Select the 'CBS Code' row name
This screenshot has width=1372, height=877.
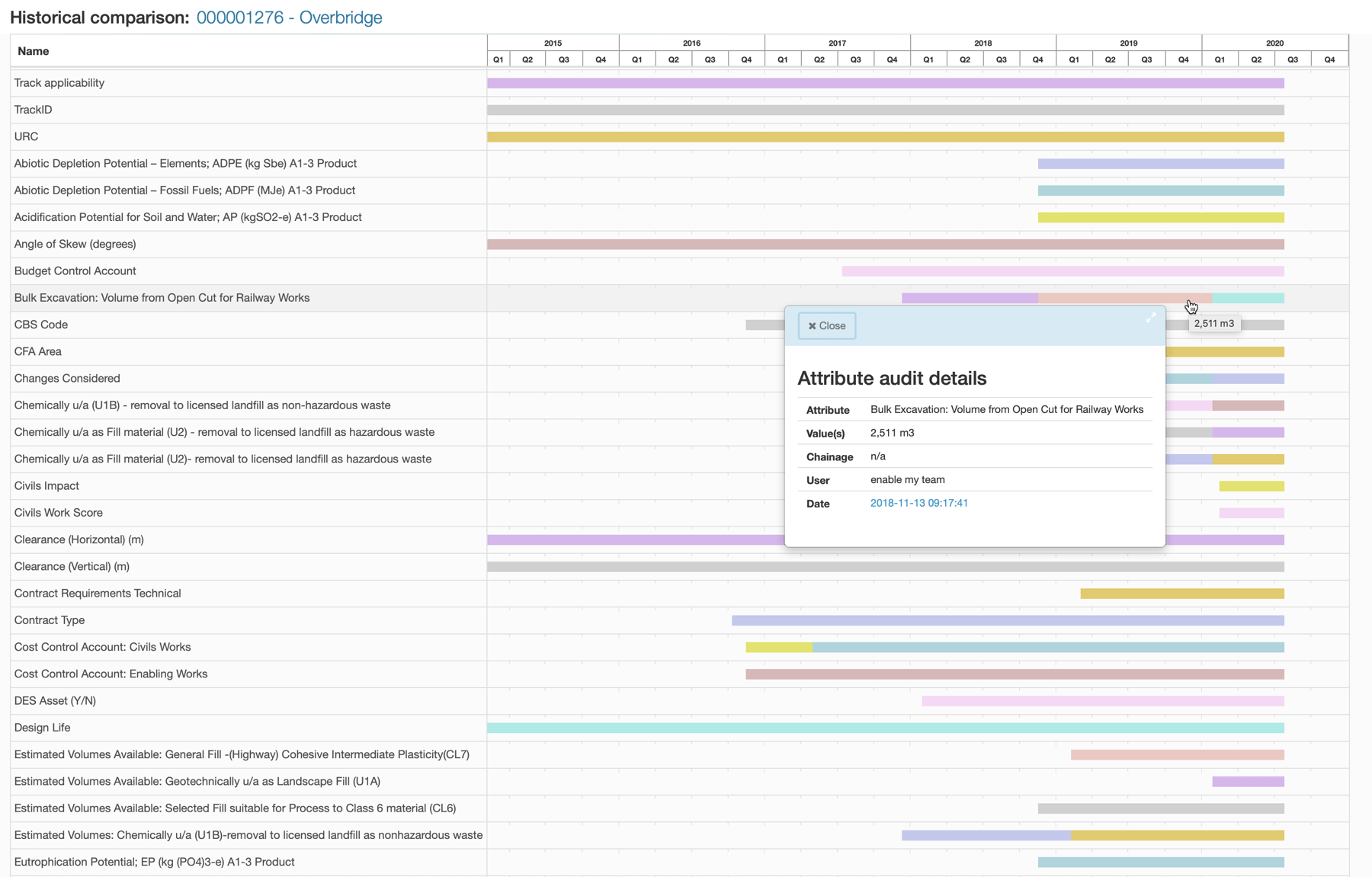[x=41, y=325]
